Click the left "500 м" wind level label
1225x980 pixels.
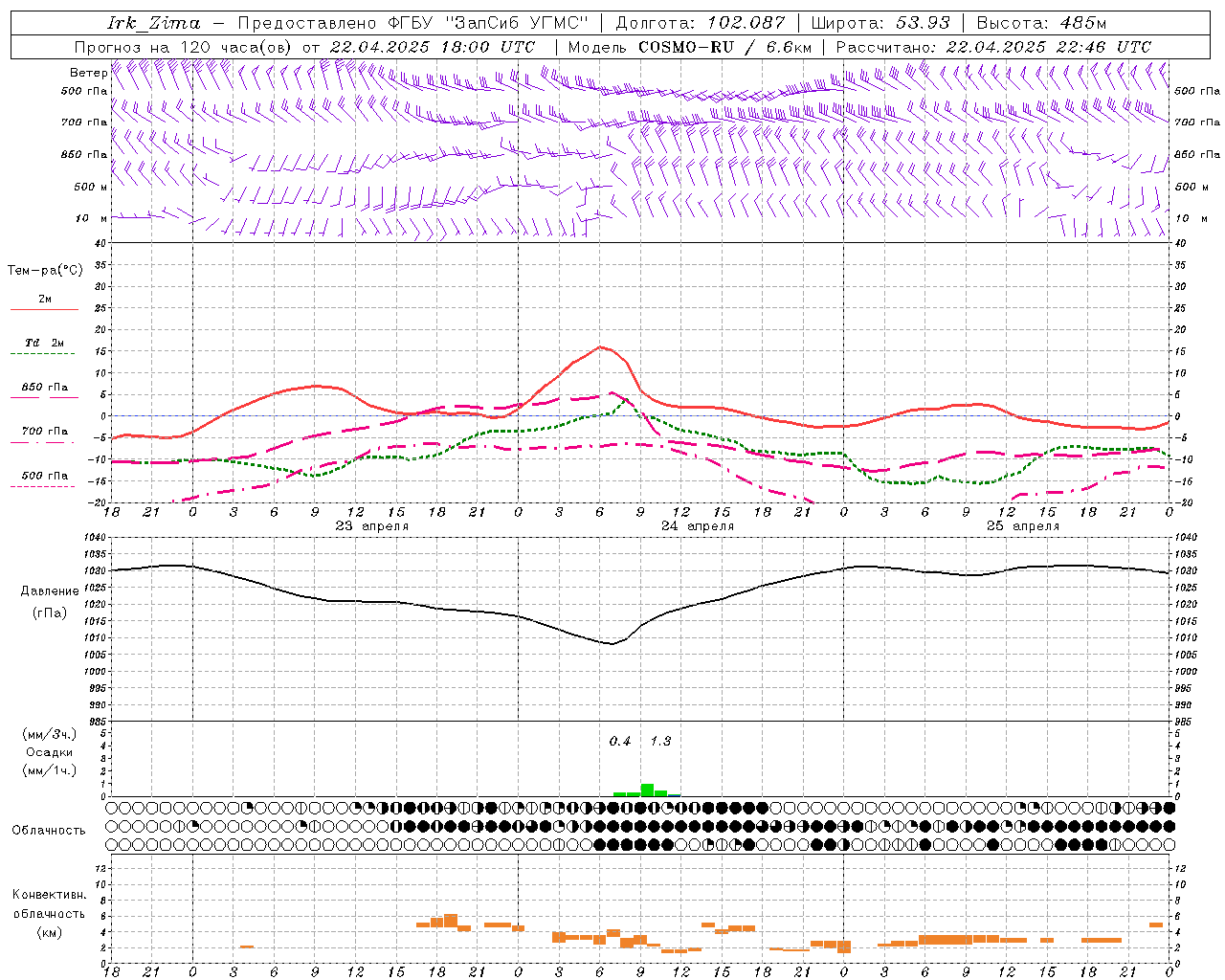click(90, 187)
